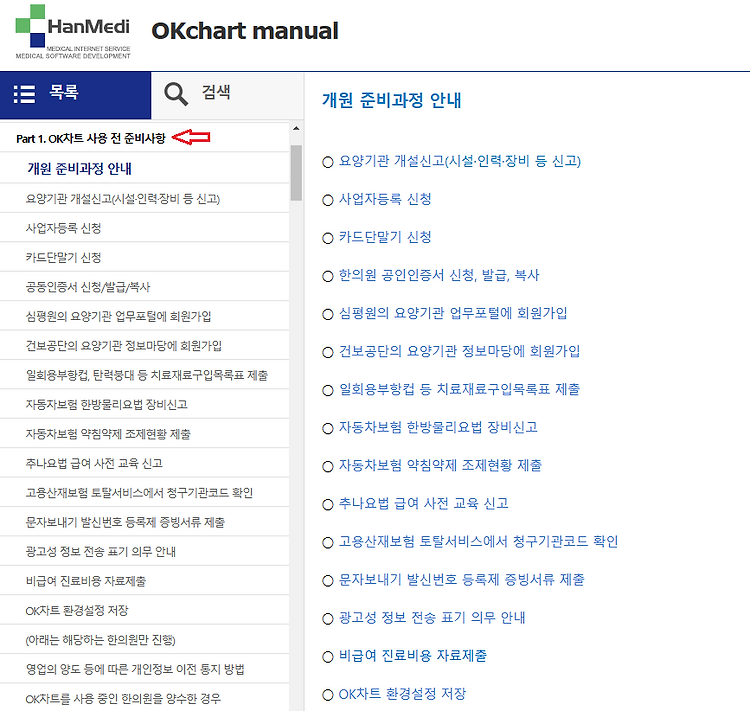
Task: Follow content link 추나요법 급여 사전 교육 신고
Action: (423, 503)
